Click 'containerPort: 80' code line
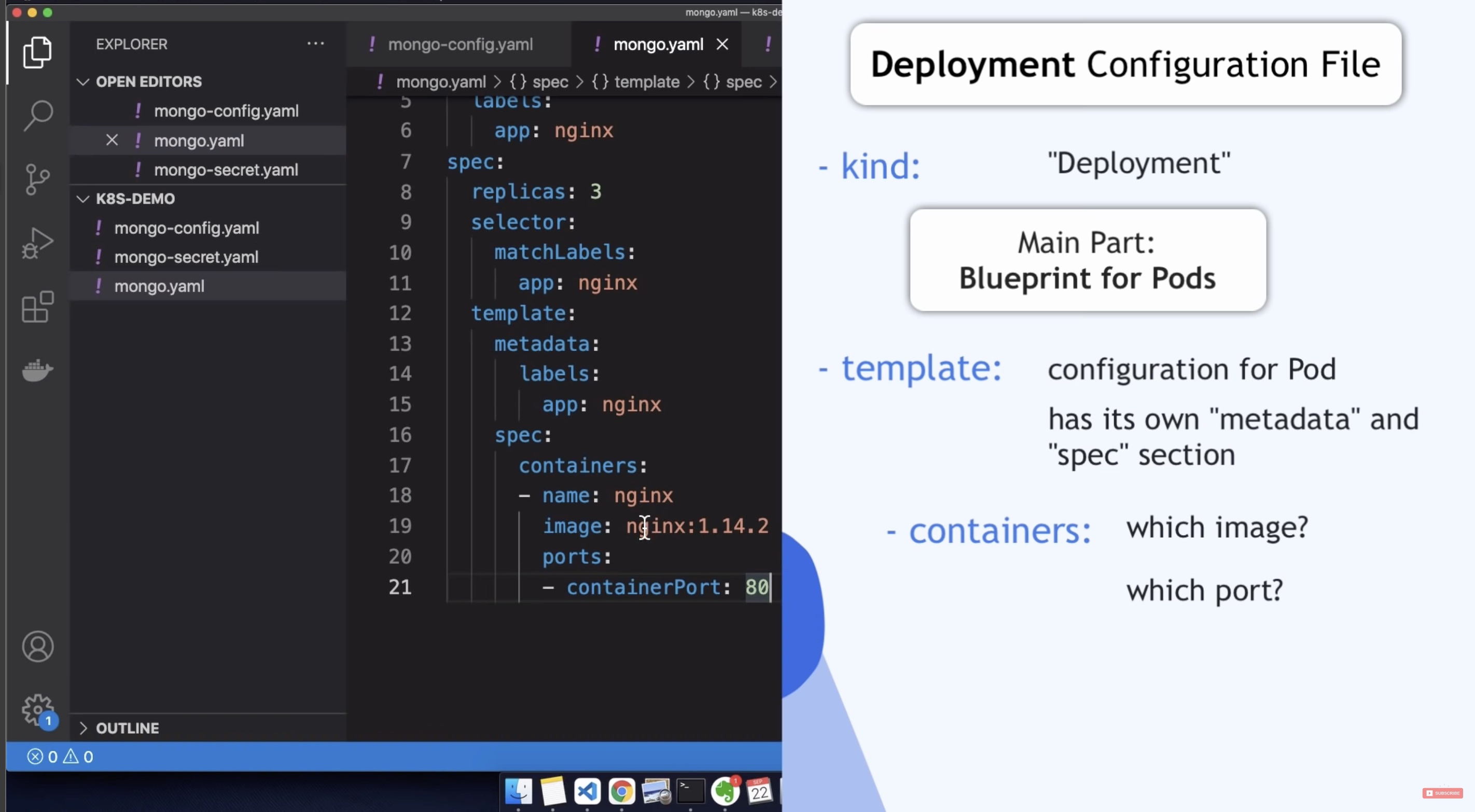 point(655,586)
